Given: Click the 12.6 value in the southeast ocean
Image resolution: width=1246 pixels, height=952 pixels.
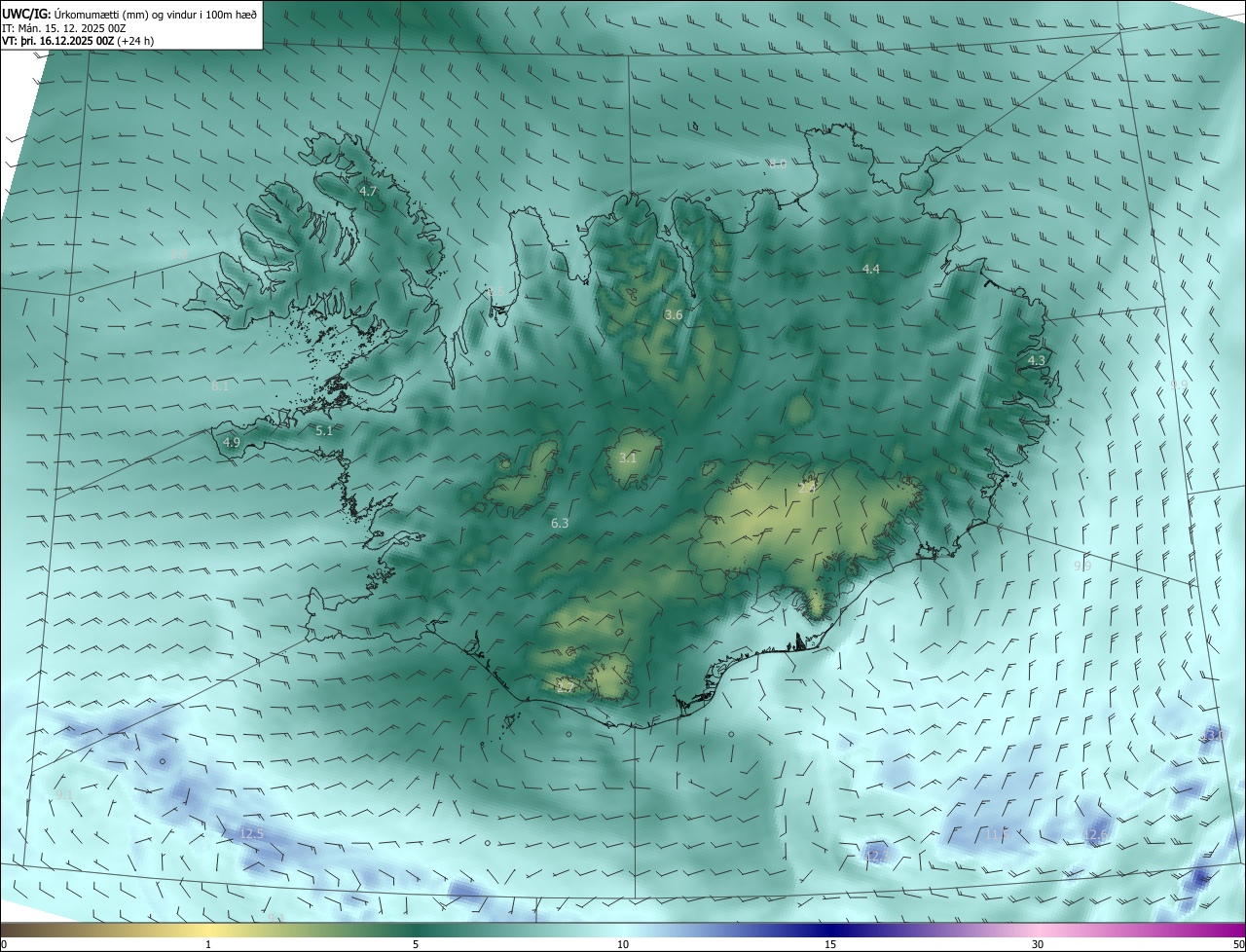Looking at the screenshot, I should 1097,835.
